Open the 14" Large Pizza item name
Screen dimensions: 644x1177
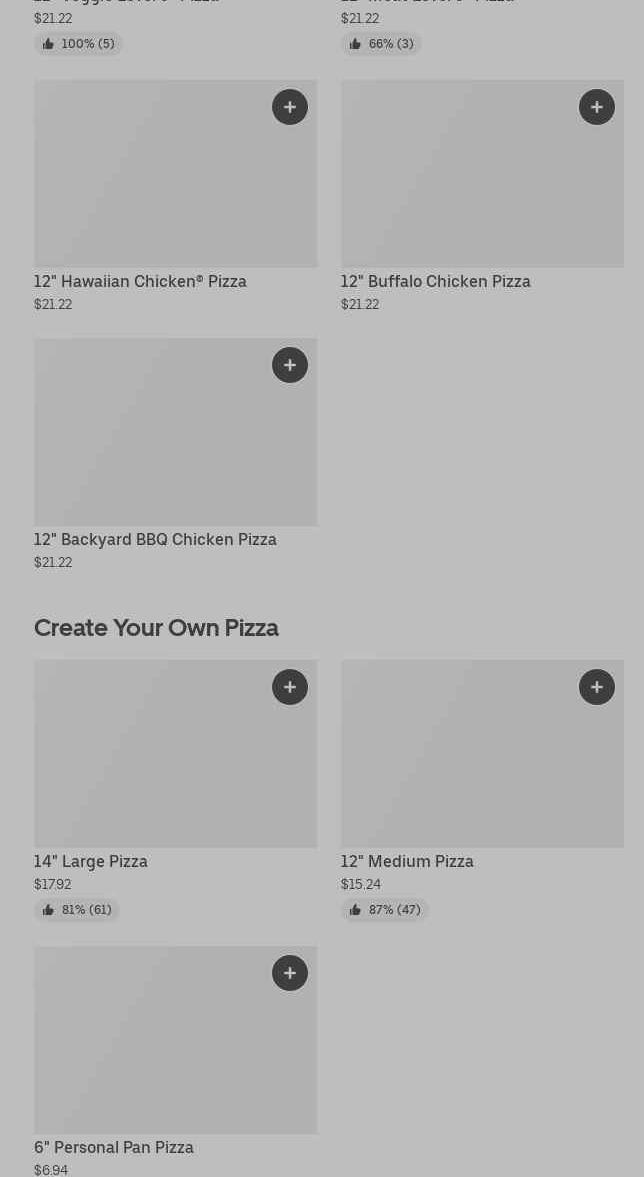[91, 861]
